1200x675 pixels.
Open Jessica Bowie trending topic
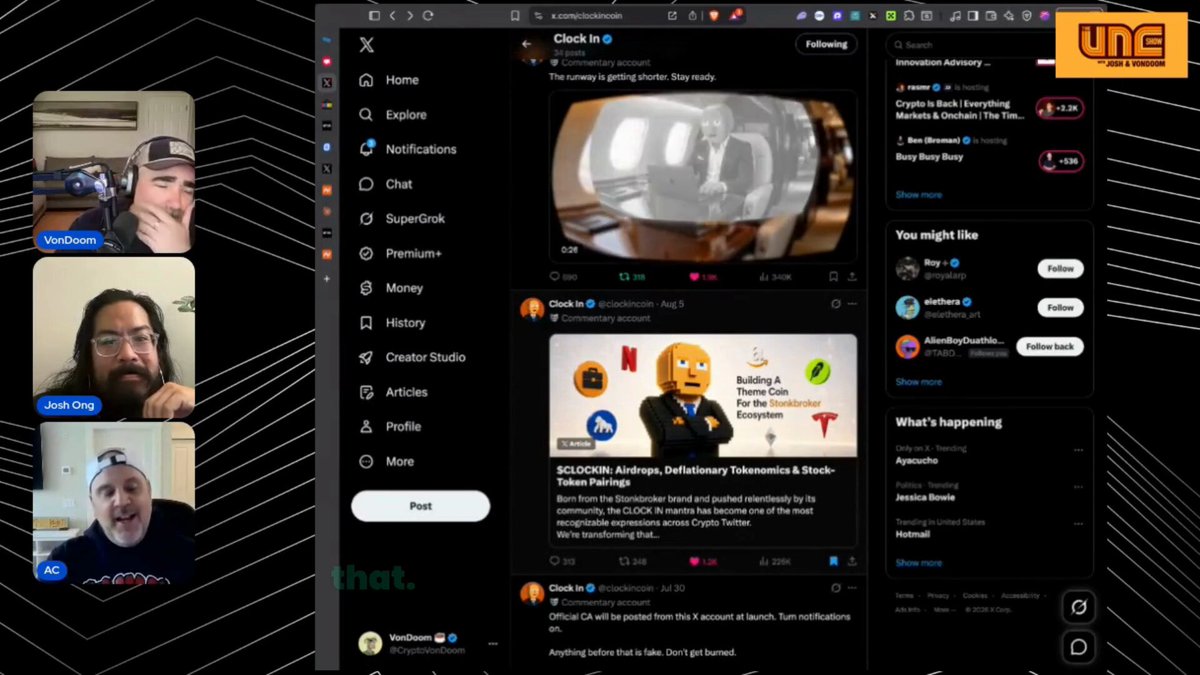pyautogui.click(x=925, y=497)
